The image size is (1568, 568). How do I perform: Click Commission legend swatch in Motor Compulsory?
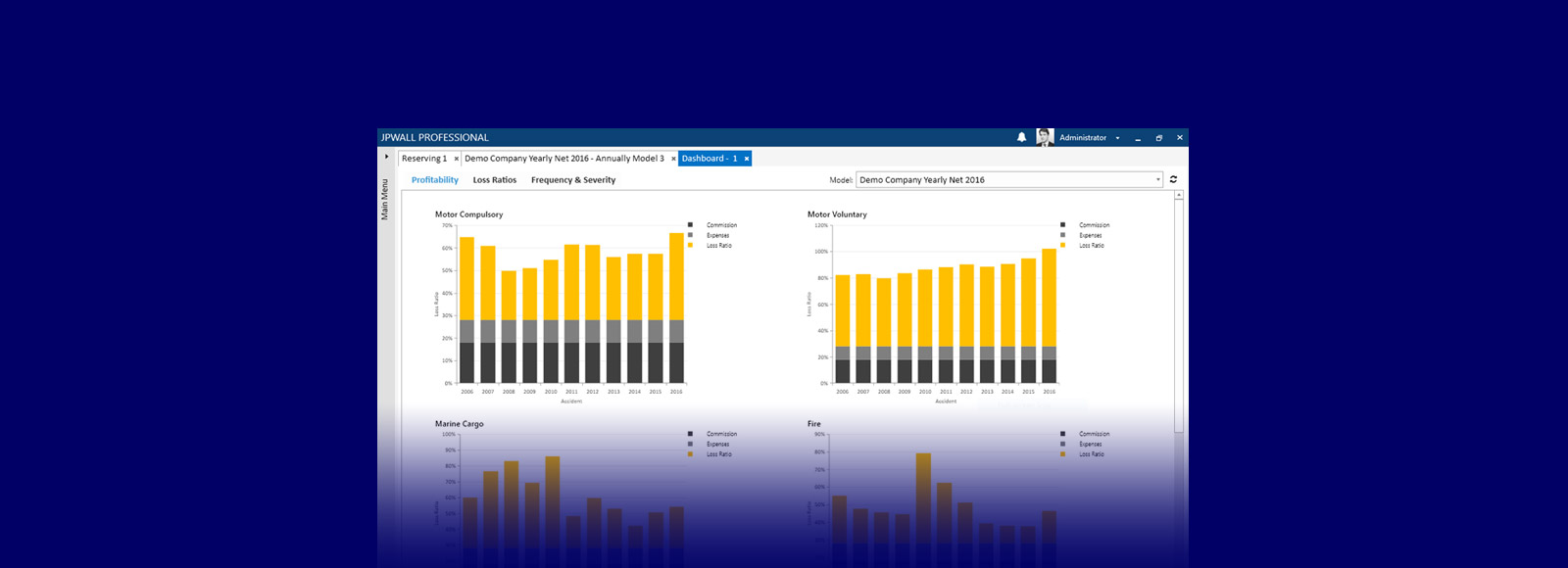pyautogui.click(x=691, y=225)
